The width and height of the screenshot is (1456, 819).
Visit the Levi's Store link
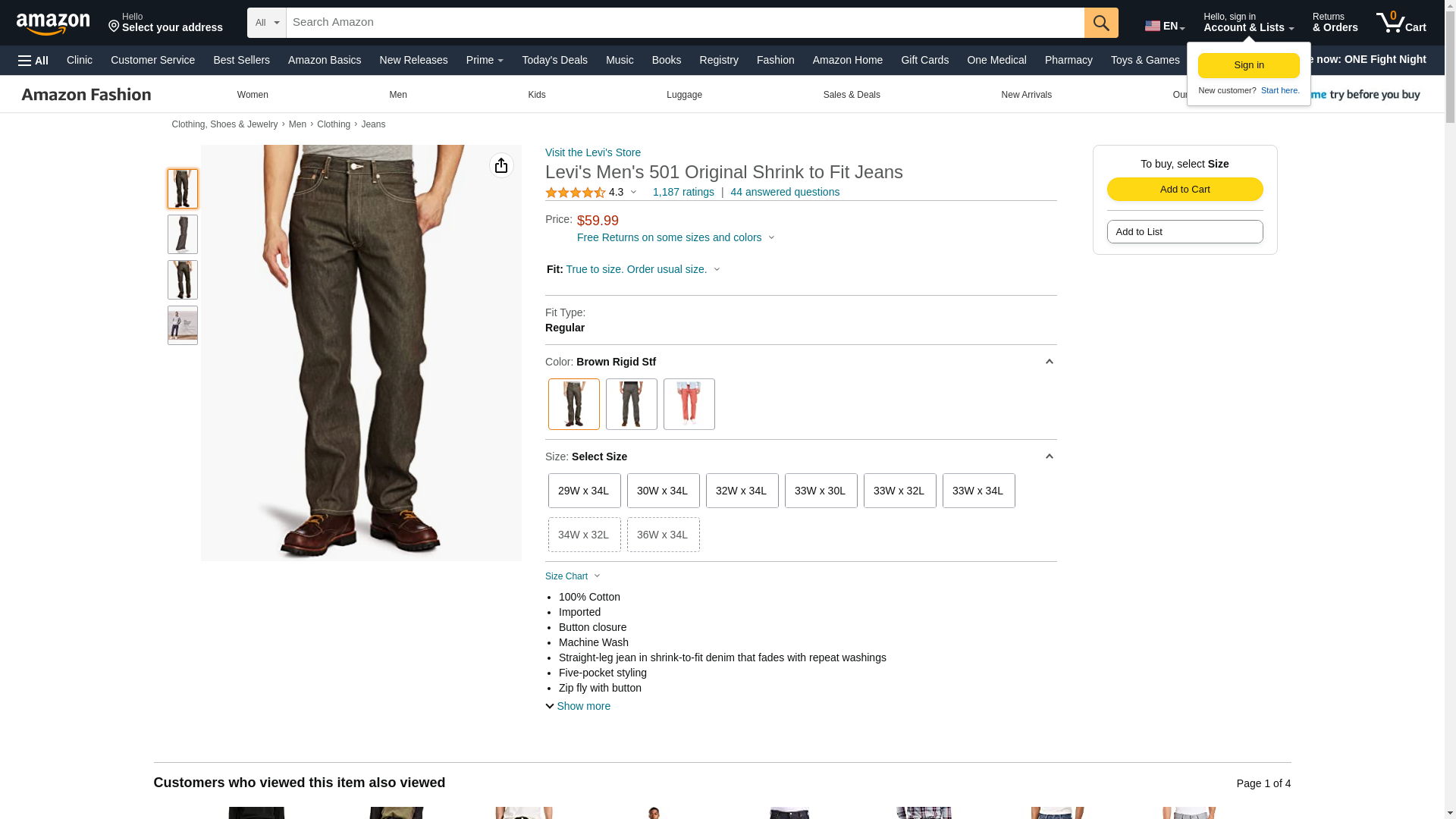click(x=592, y=152)
